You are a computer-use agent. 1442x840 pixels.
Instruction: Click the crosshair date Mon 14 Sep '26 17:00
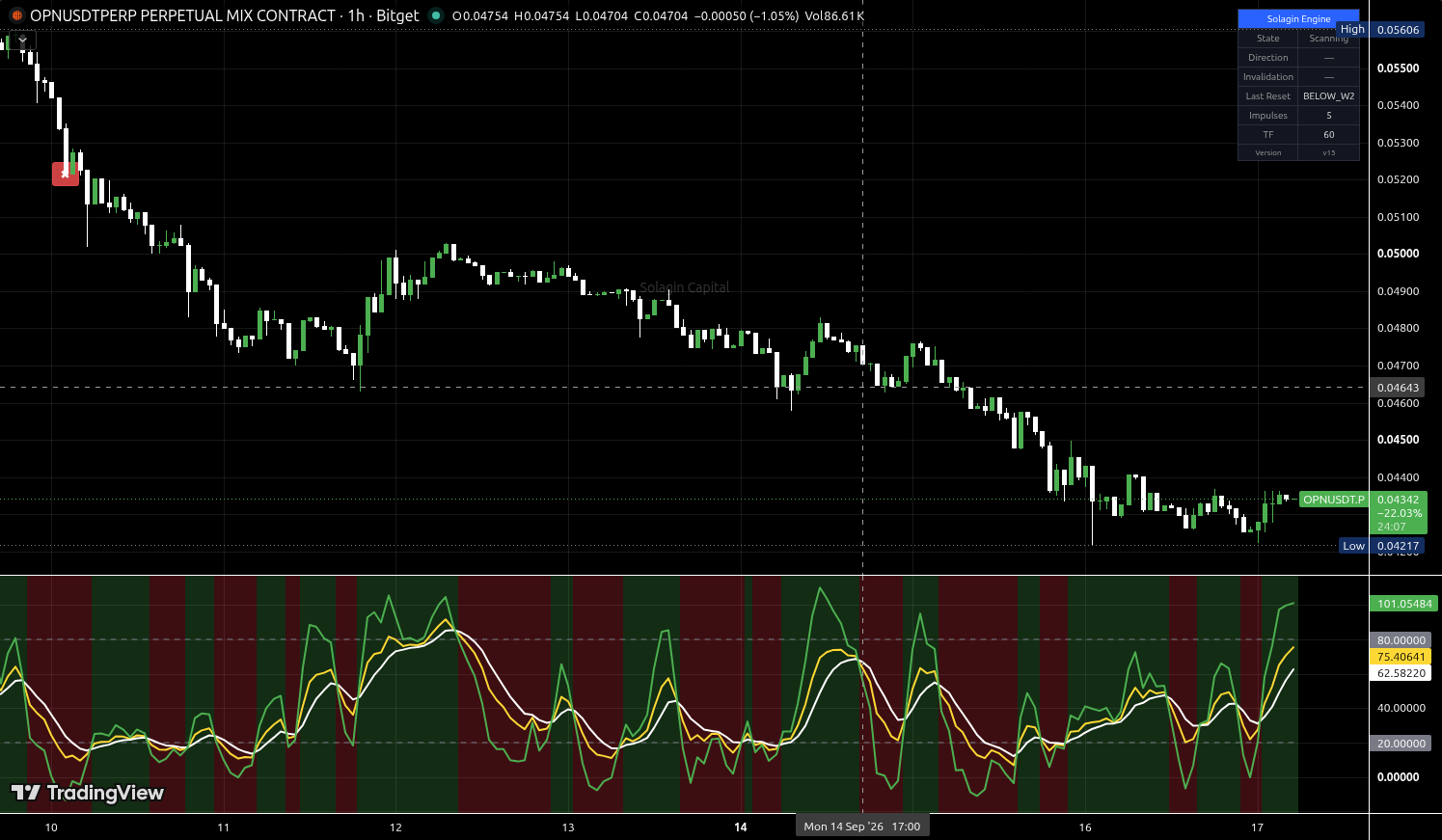[x=861, y=826]
